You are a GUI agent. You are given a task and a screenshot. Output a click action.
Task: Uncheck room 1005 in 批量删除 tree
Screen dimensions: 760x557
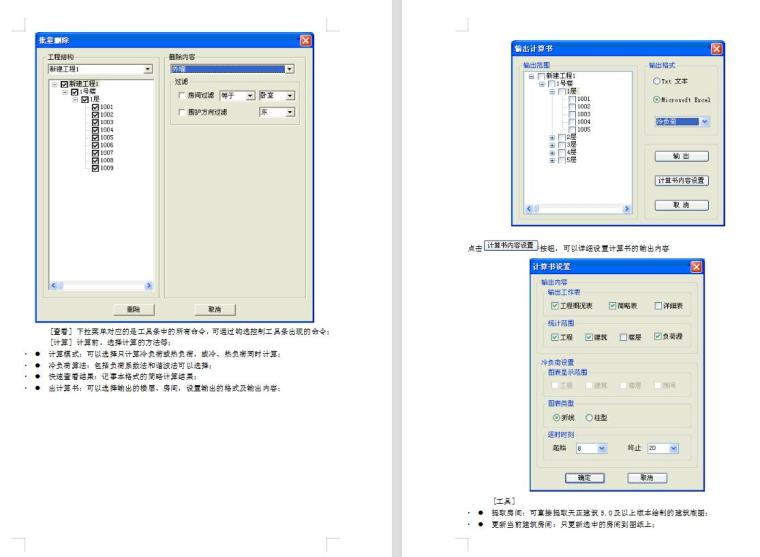(x=96, y=137)
